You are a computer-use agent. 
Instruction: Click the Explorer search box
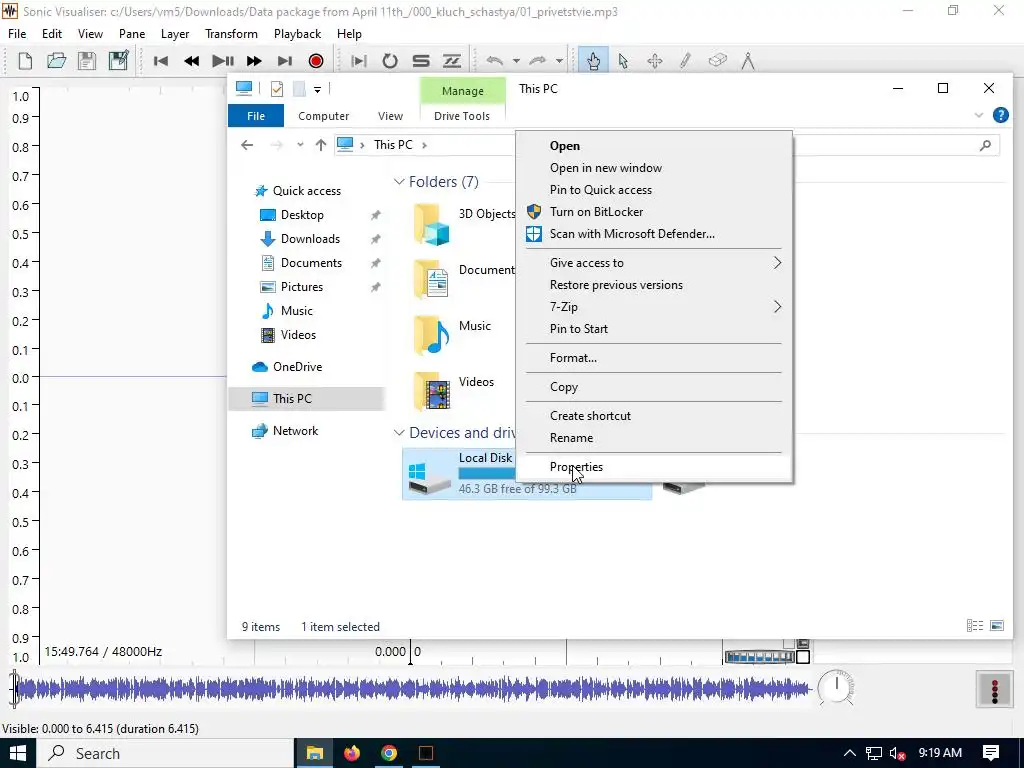895,145
